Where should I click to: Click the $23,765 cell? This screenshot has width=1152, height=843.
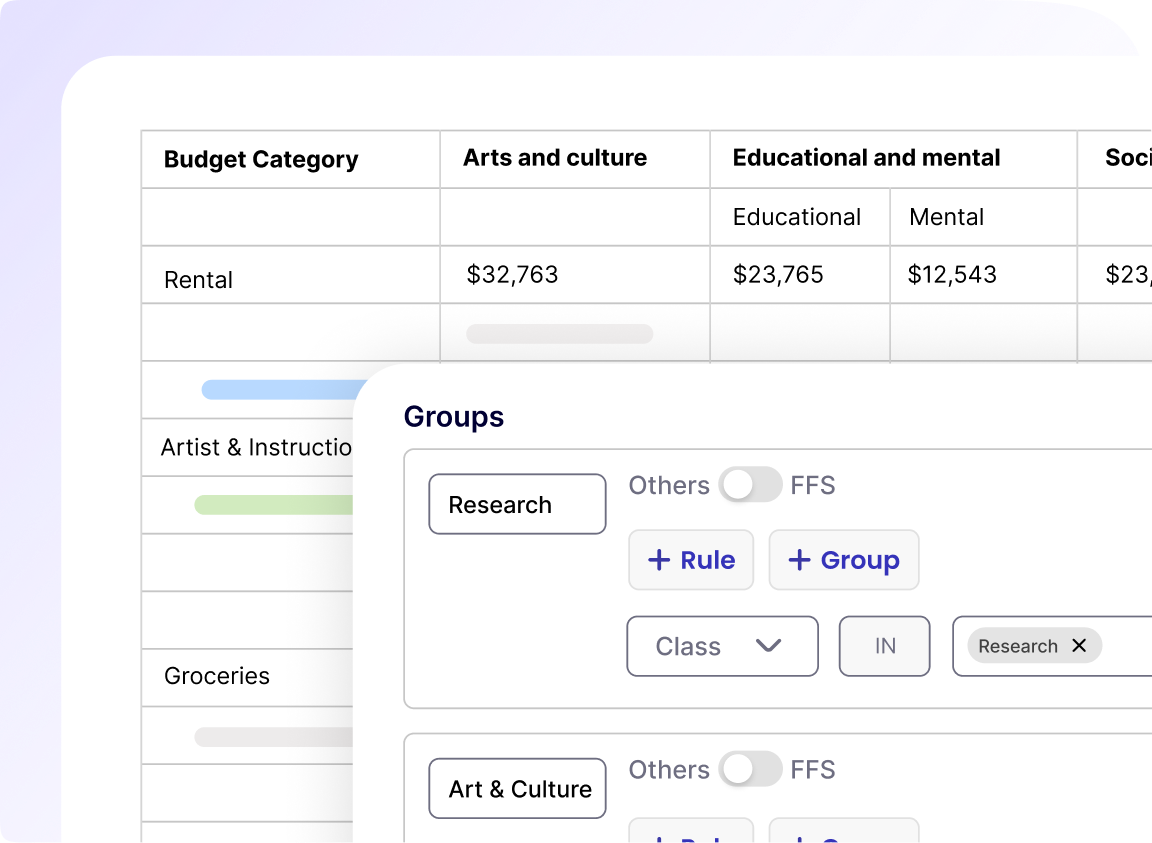click(x=778, y=274)
